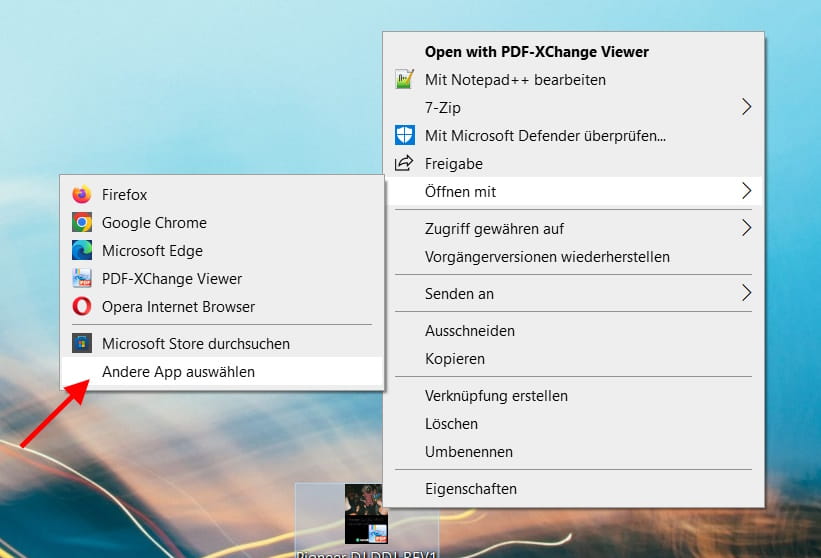Click the Microsoft Edge icon
Screen dimensions: 821x558
[x=82, y=250]
